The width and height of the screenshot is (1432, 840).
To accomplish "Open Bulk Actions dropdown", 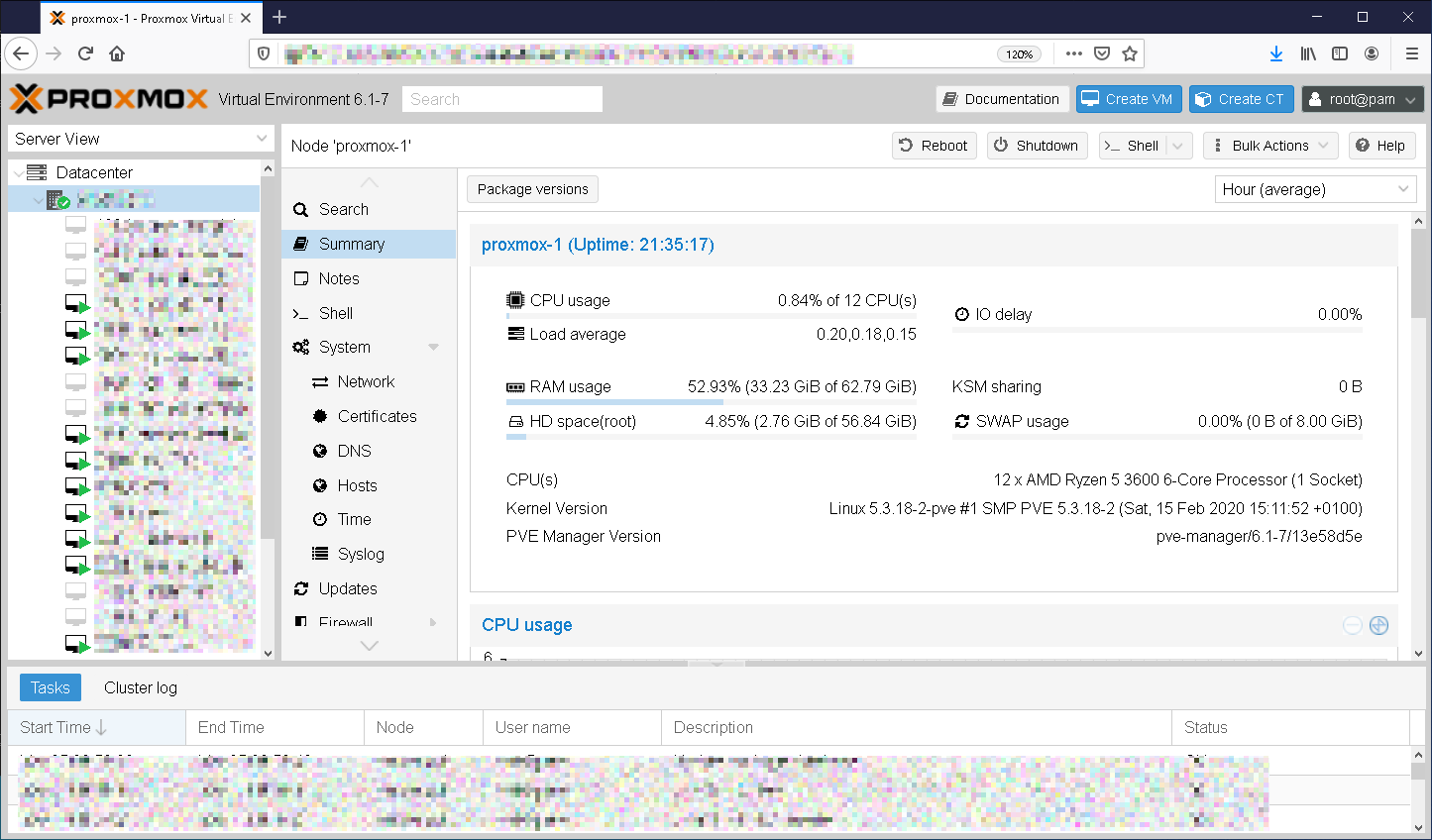I will tap(1270, 146).
